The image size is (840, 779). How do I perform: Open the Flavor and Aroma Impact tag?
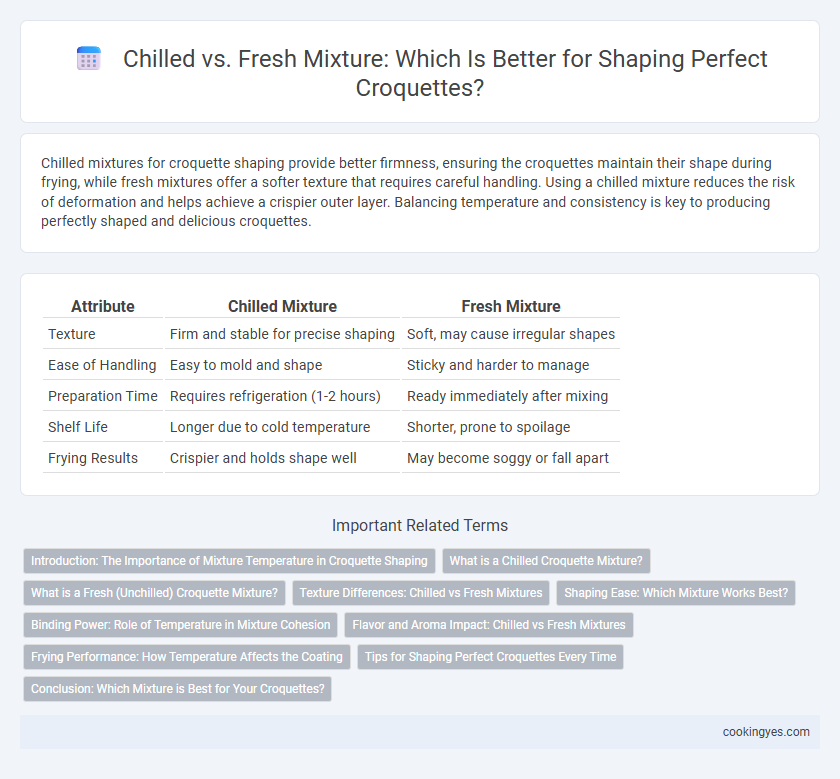point(489,625)
